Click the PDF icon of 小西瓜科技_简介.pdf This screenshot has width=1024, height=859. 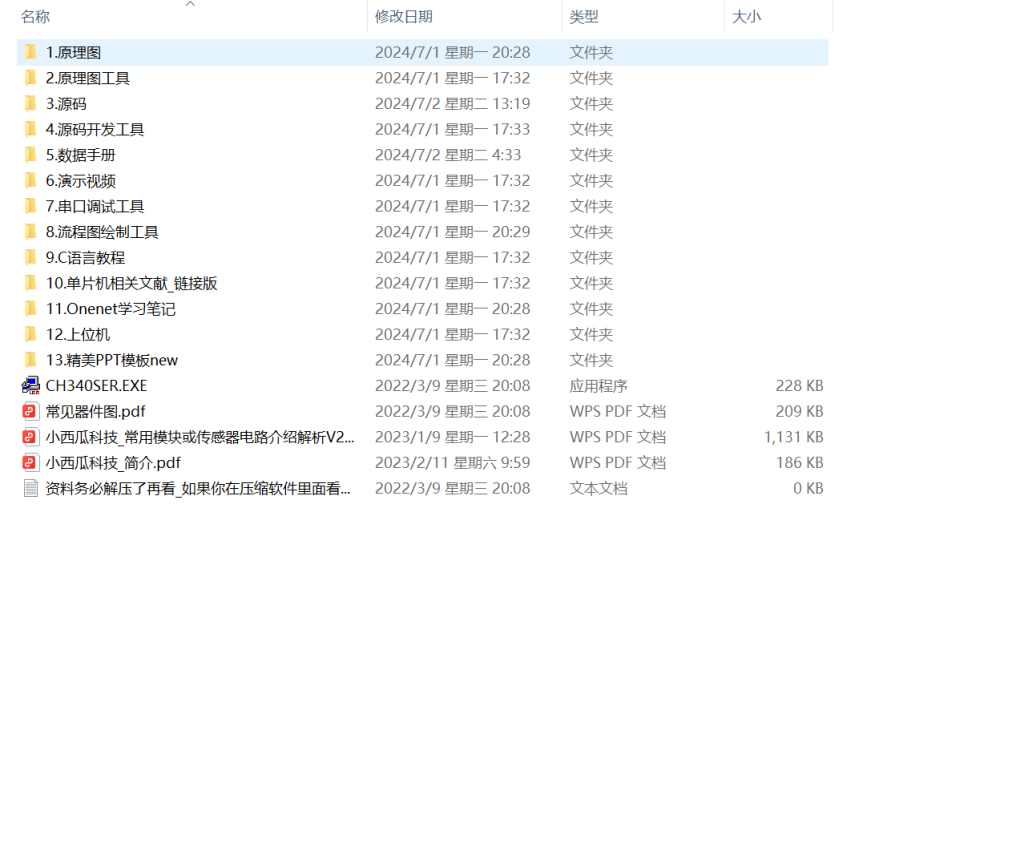(x=30, y=463)
